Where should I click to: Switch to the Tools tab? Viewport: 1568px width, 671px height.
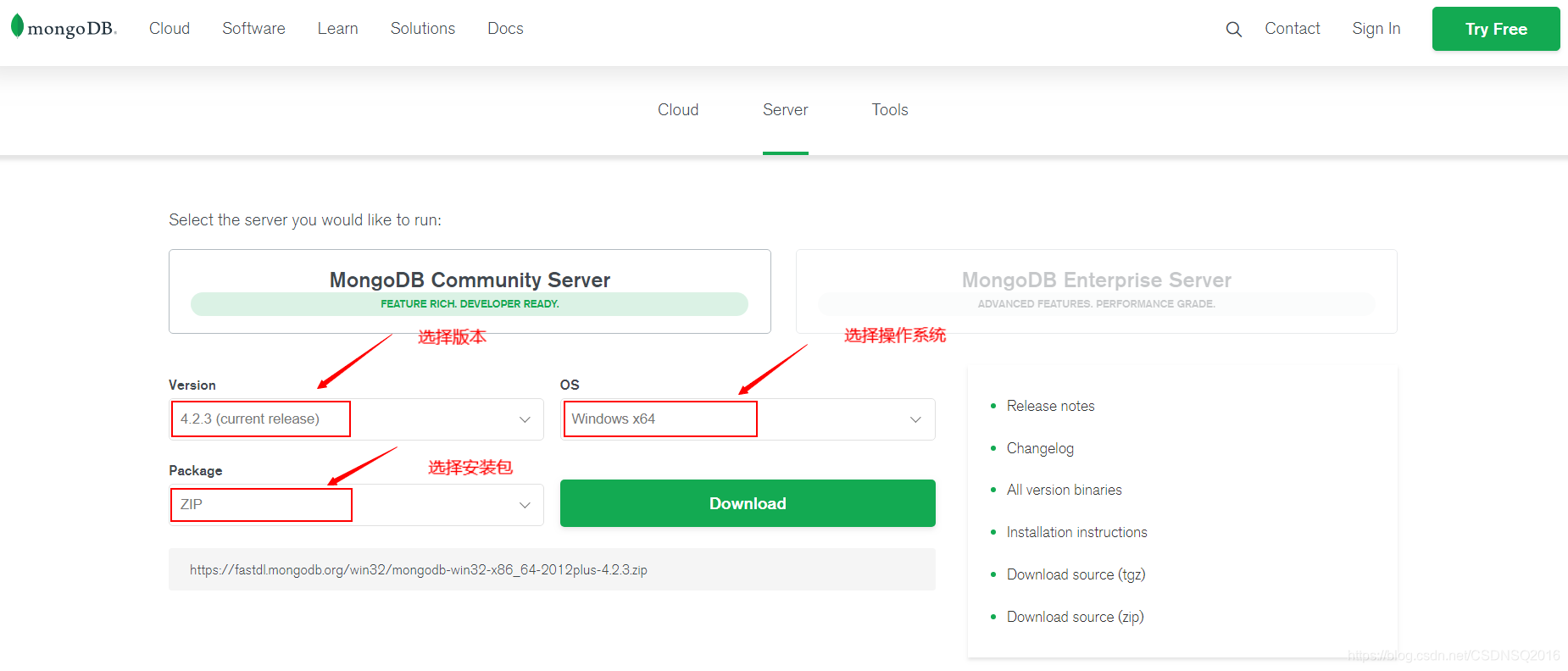click(x=890, y=110)
